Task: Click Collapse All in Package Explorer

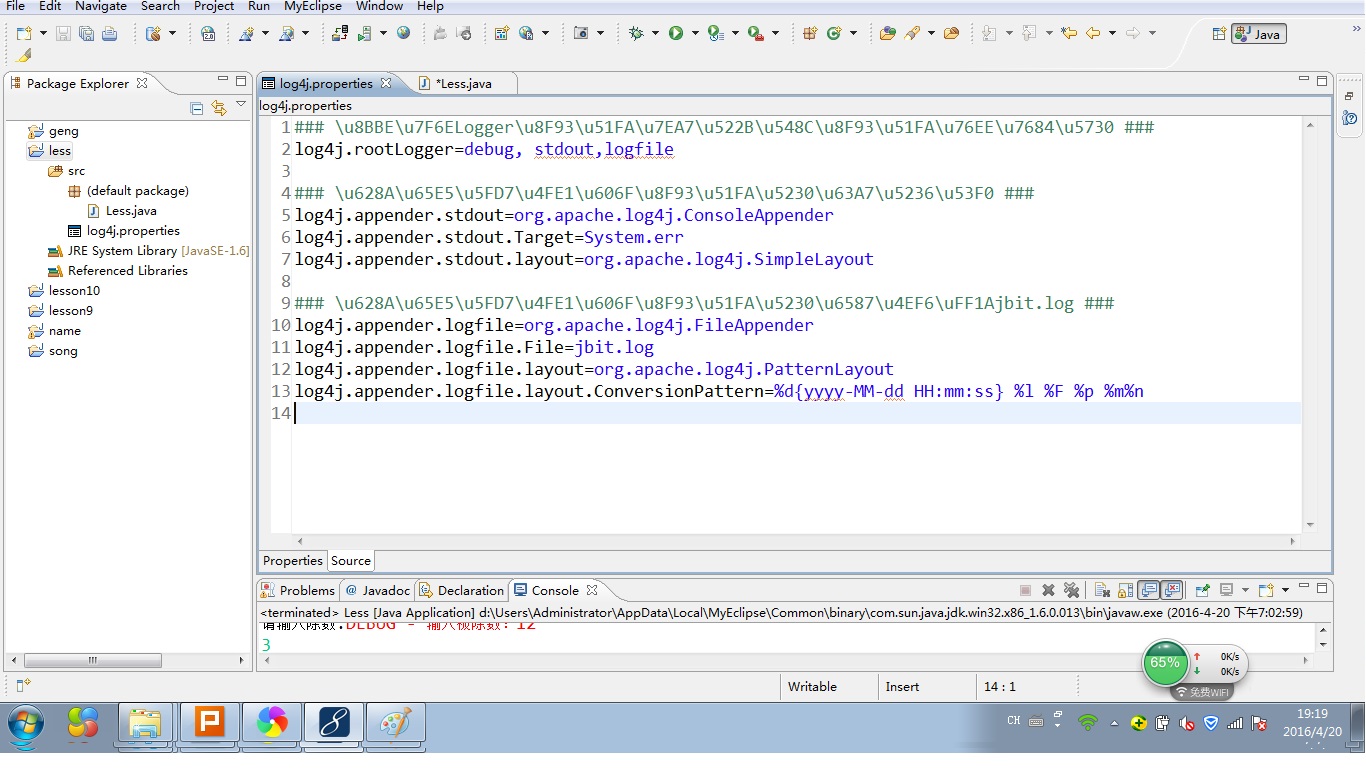Action: (x=197, y=108)
